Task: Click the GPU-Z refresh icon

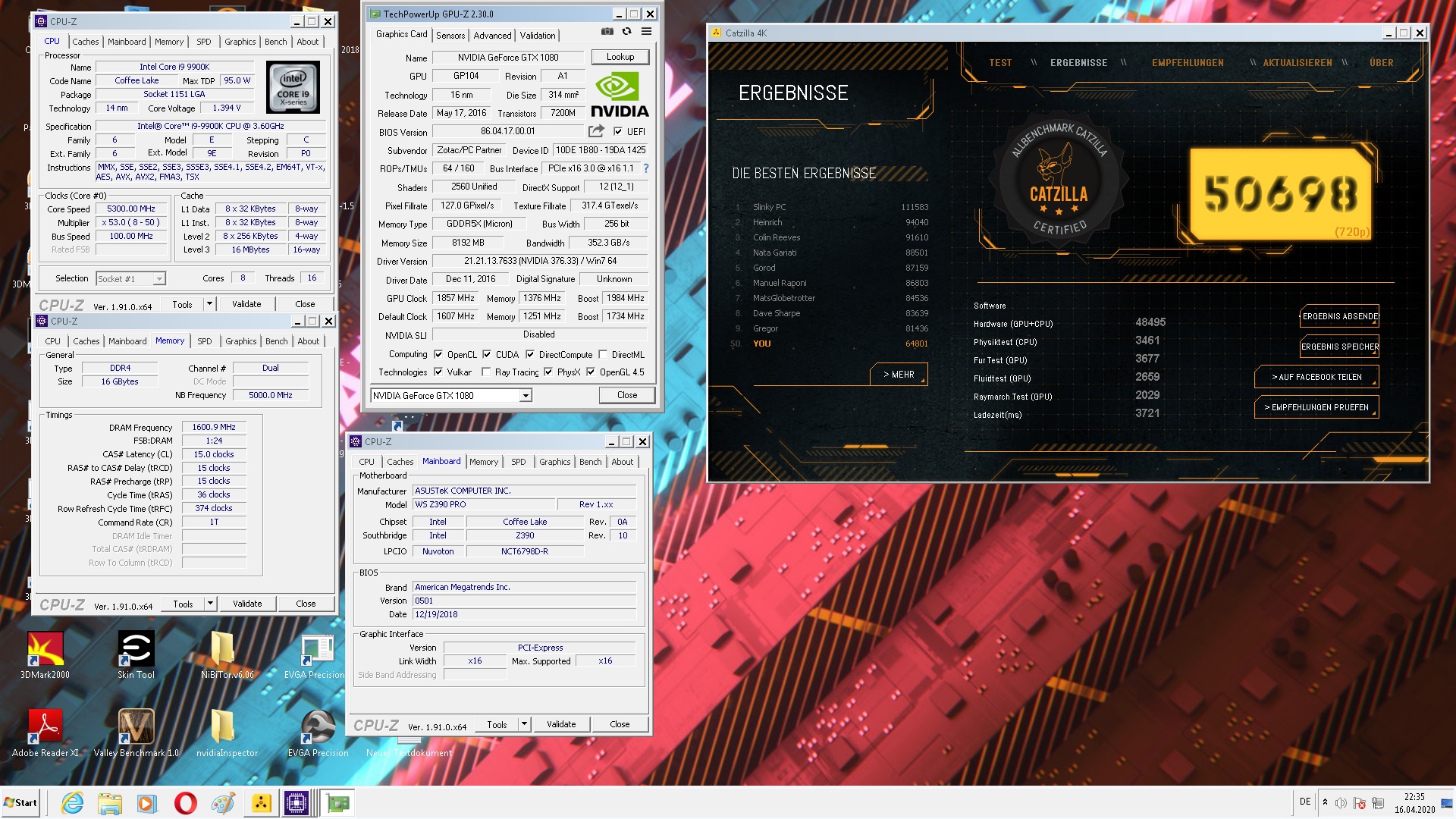Action: (x=626, y=32)
